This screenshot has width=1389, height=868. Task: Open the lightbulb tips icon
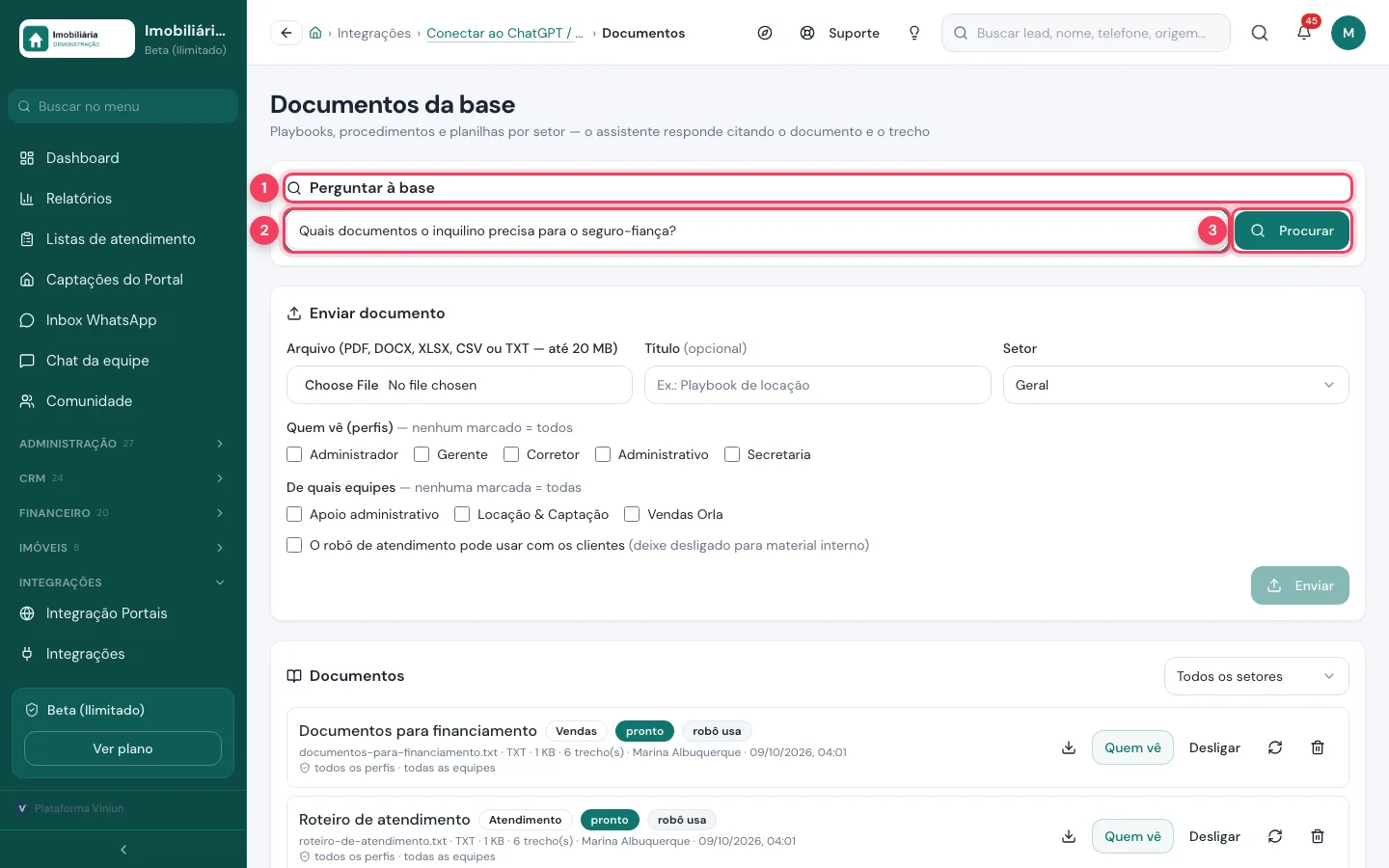click(x=914, y=33)
